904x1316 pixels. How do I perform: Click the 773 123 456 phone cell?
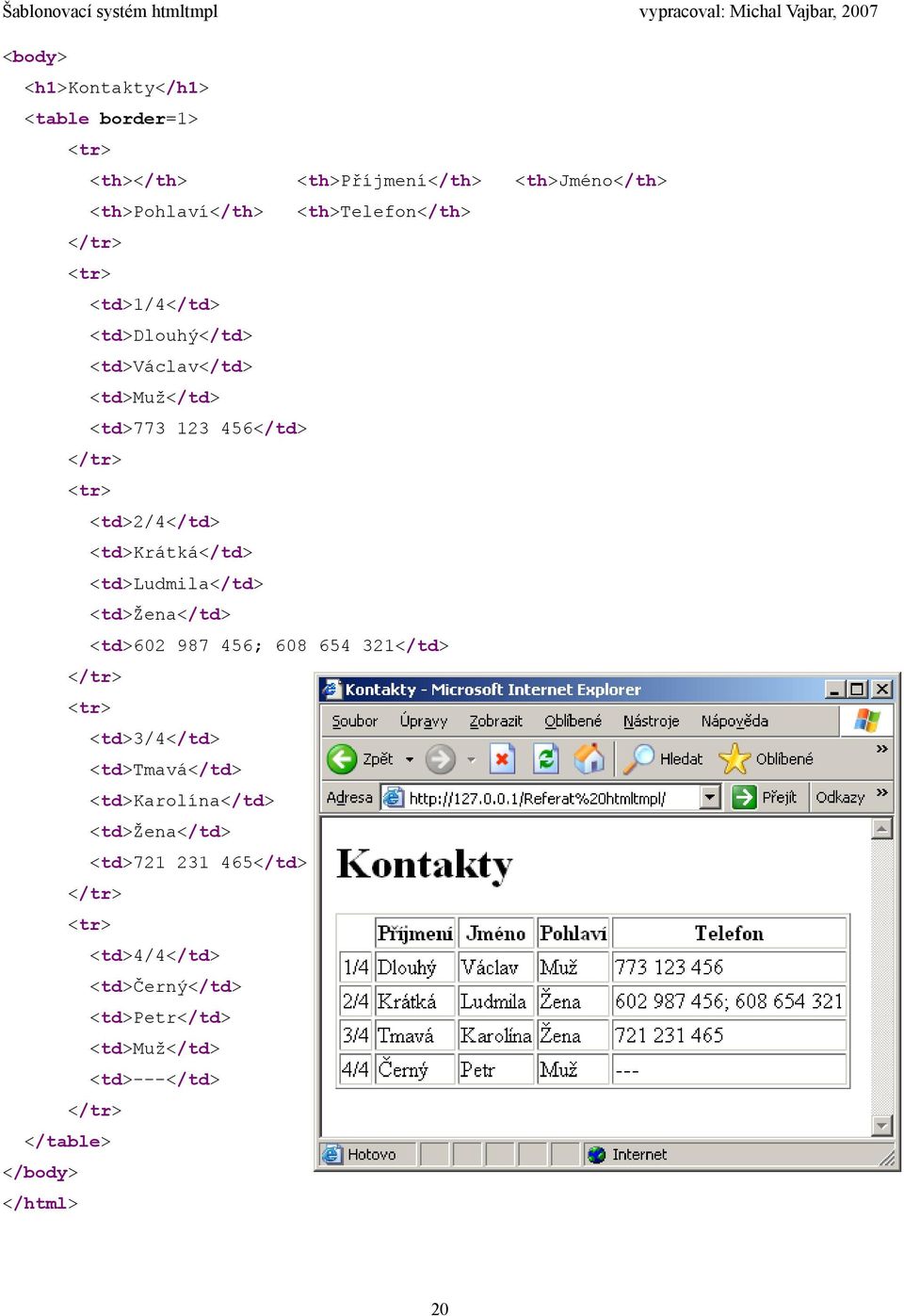tap(729, 967)
